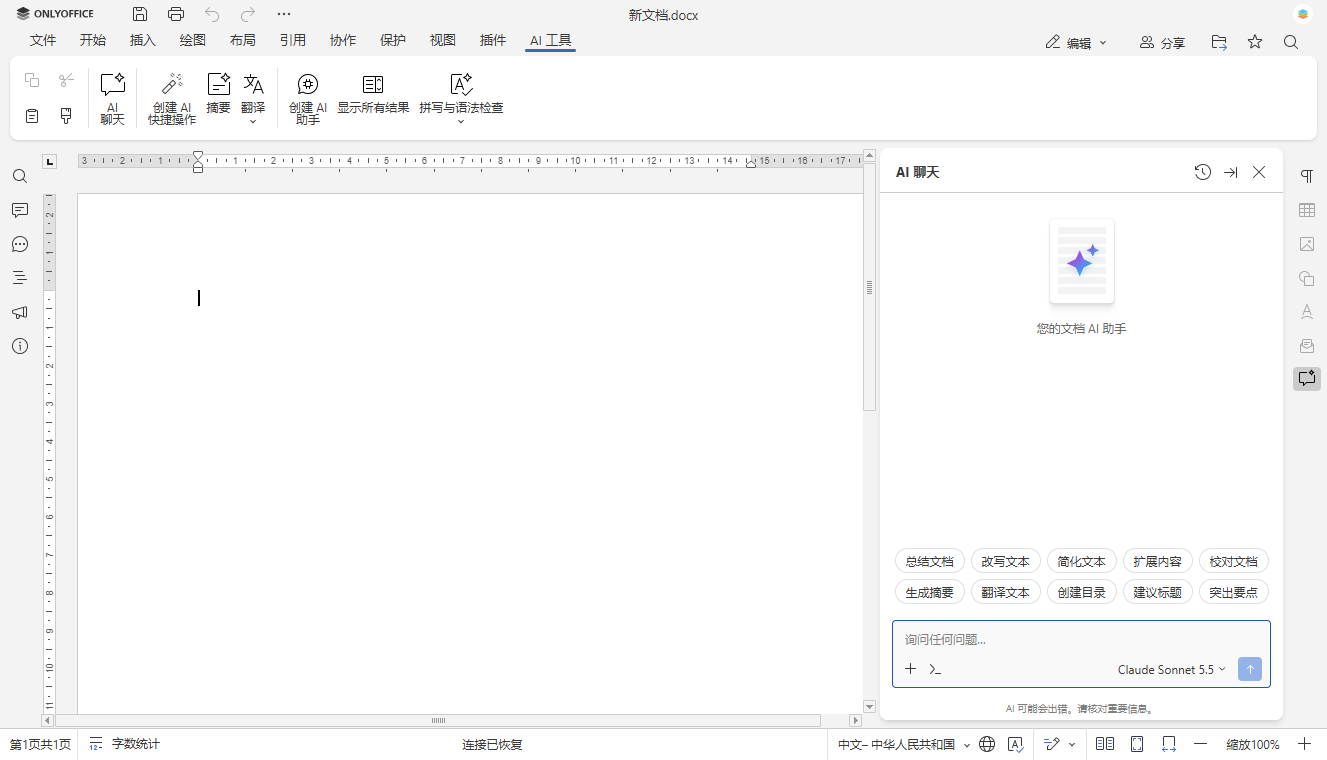Image resolution: width=1327 pixels, height=760 pixels.
Task: Open 中文-中华人民共和国 language dropdown
Action: pos(904,744)
